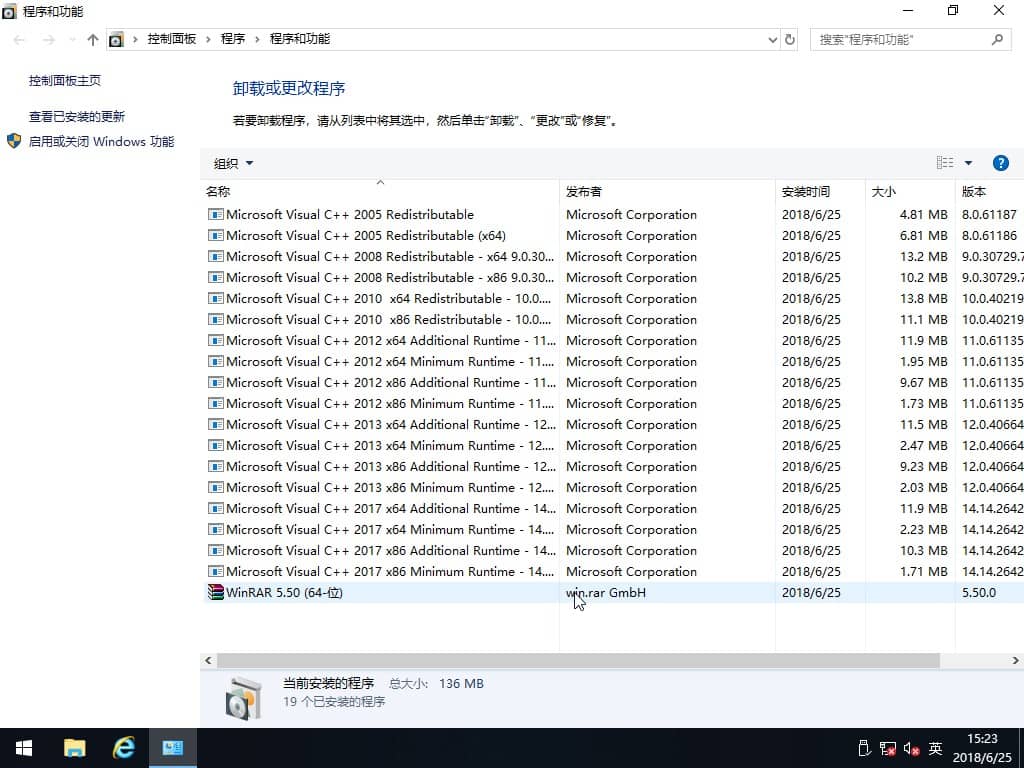Open File Explorer from the taskbar

click(x=74, y=748)
